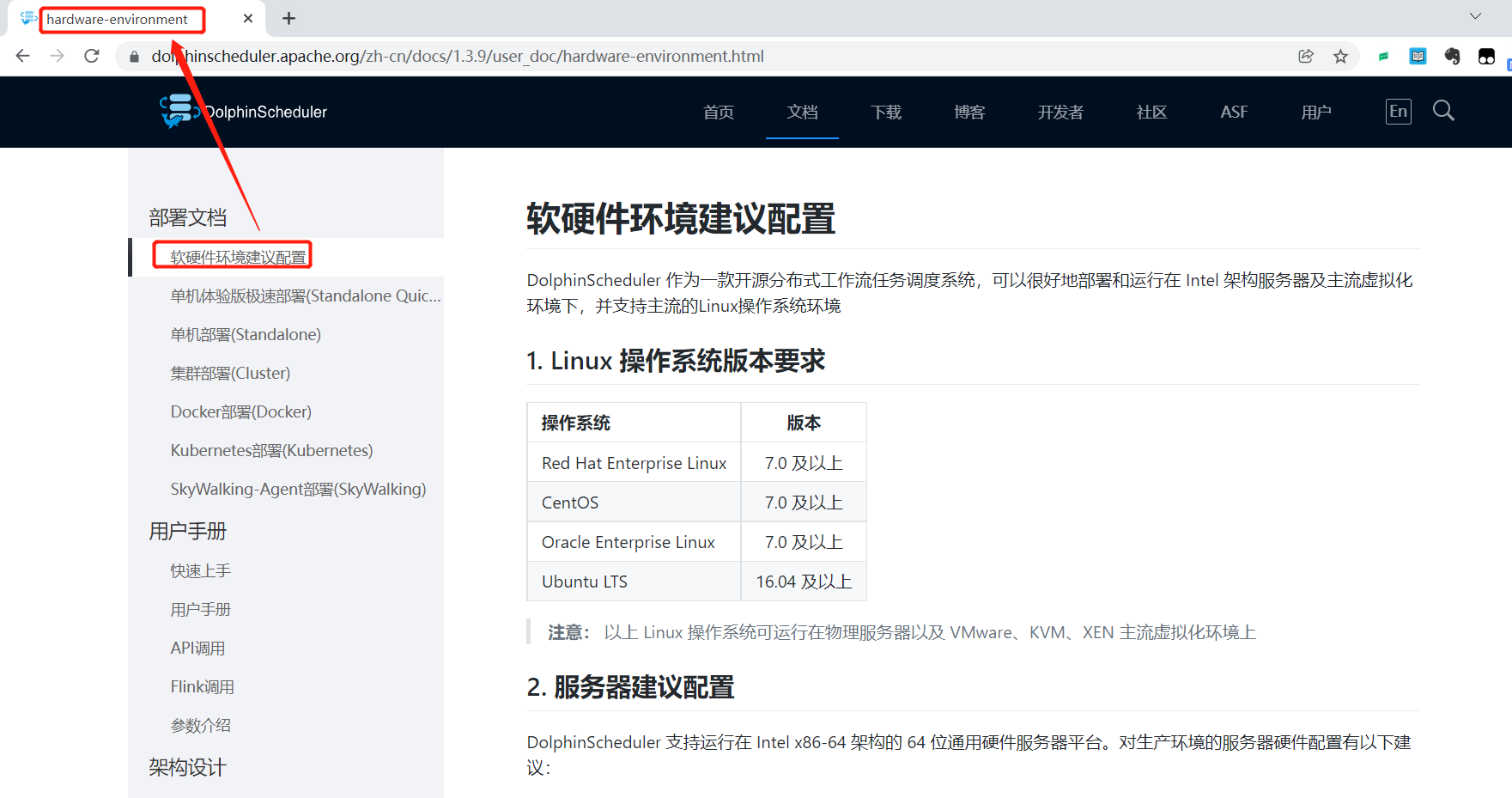Screen dimensions: 1512x798
Task: Click the share page icon in address bar
Action: click(1306, 56)
